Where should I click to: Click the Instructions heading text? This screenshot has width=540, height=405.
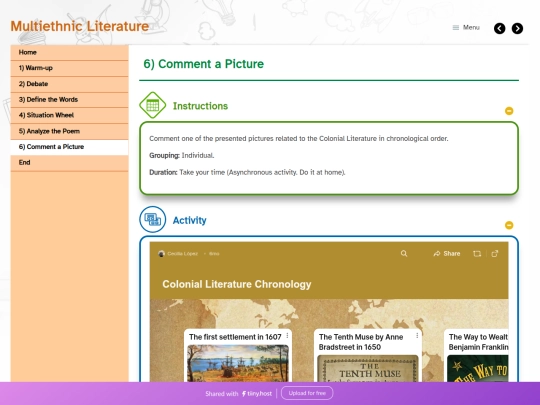[200, 106]
